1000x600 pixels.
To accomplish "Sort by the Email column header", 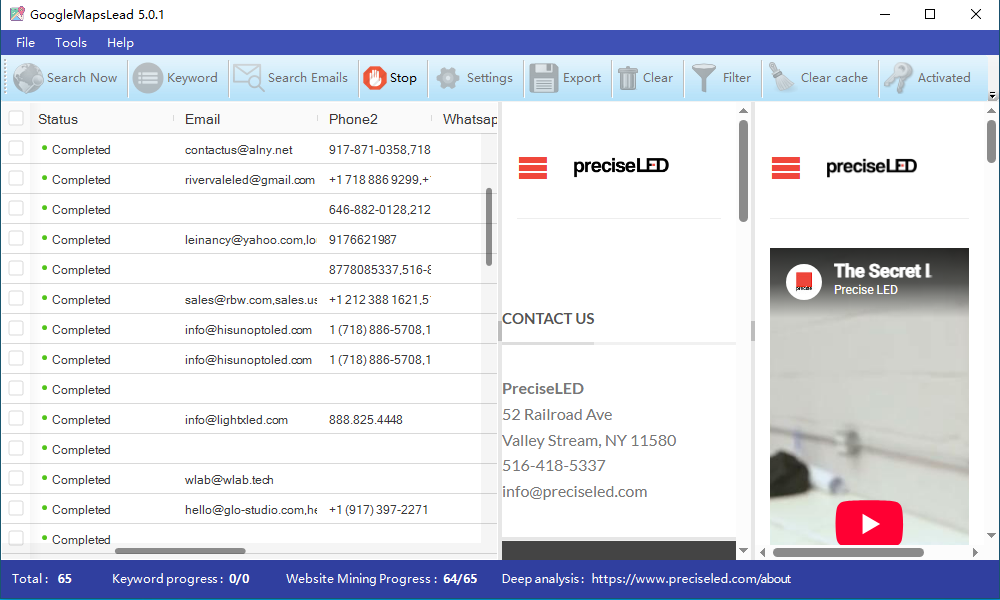I will 202,119.
